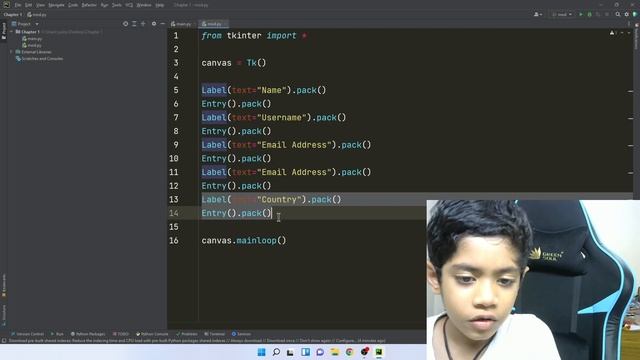Screen dimensions: 640x360
Task: Expand the External Libraries node
Action: (11, 52)
